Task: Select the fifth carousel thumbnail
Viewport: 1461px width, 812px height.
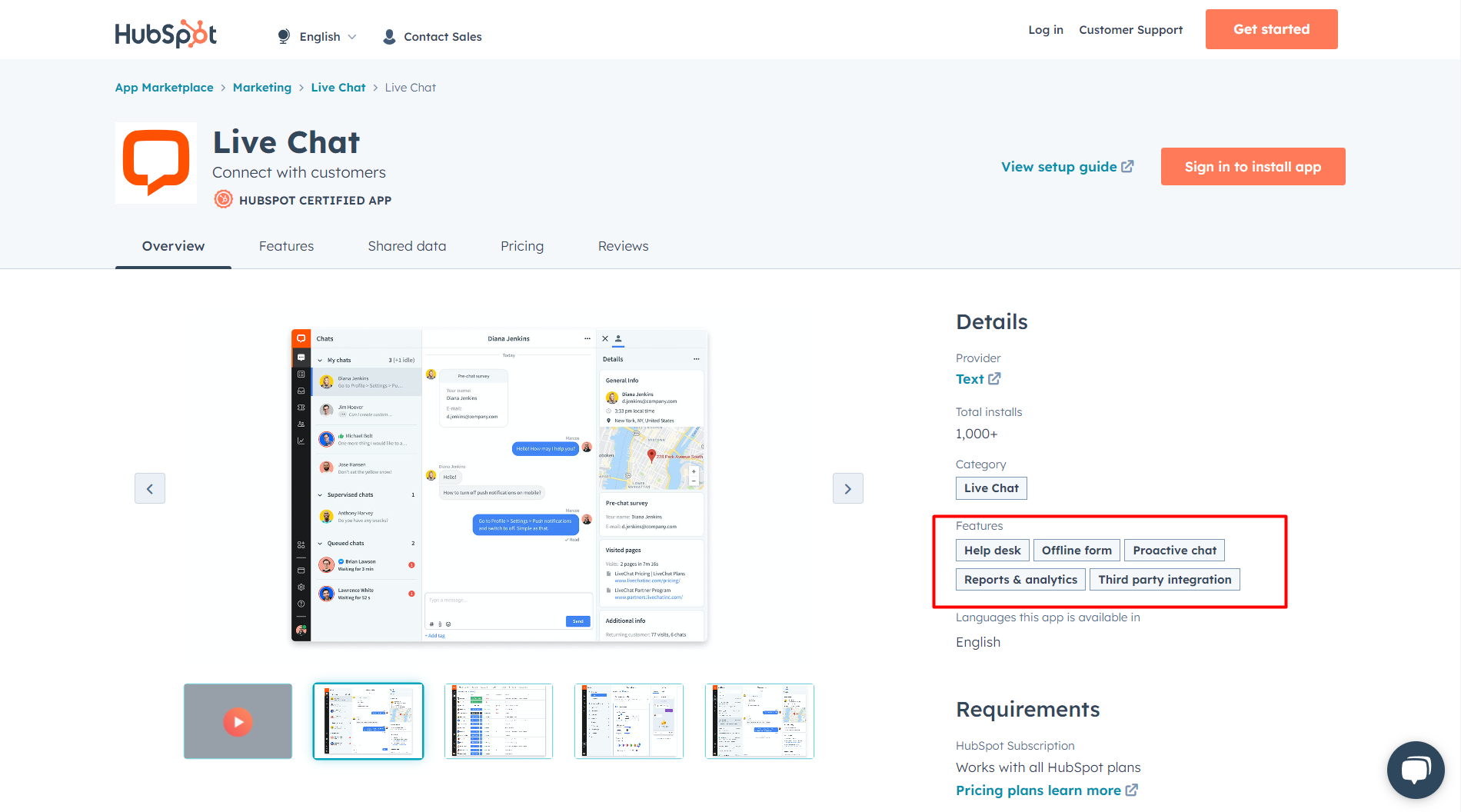Action: (x=760, y=721)
